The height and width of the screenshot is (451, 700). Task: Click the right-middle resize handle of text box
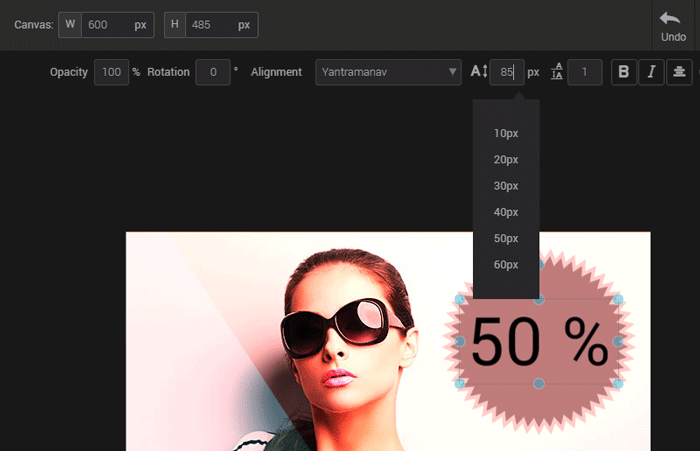click(x=619, y=342)
